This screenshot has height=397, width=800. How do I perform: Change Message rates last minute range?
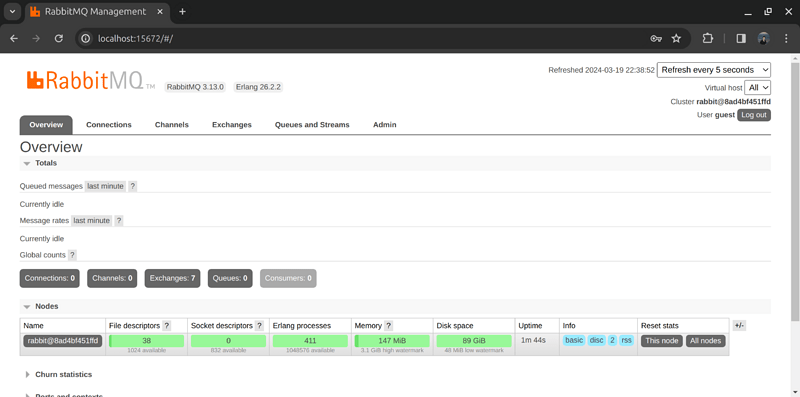click(x=91, y=220)
